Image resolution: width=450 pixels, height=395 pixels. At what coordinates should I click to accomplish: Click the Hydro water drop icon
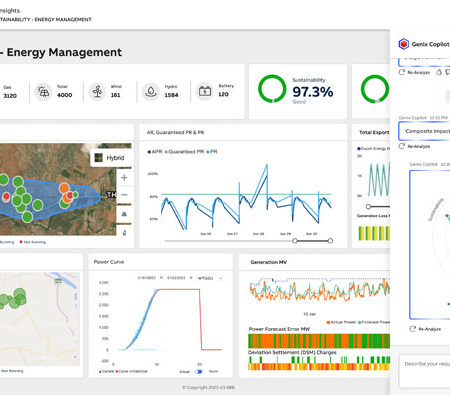pos(151,91)
